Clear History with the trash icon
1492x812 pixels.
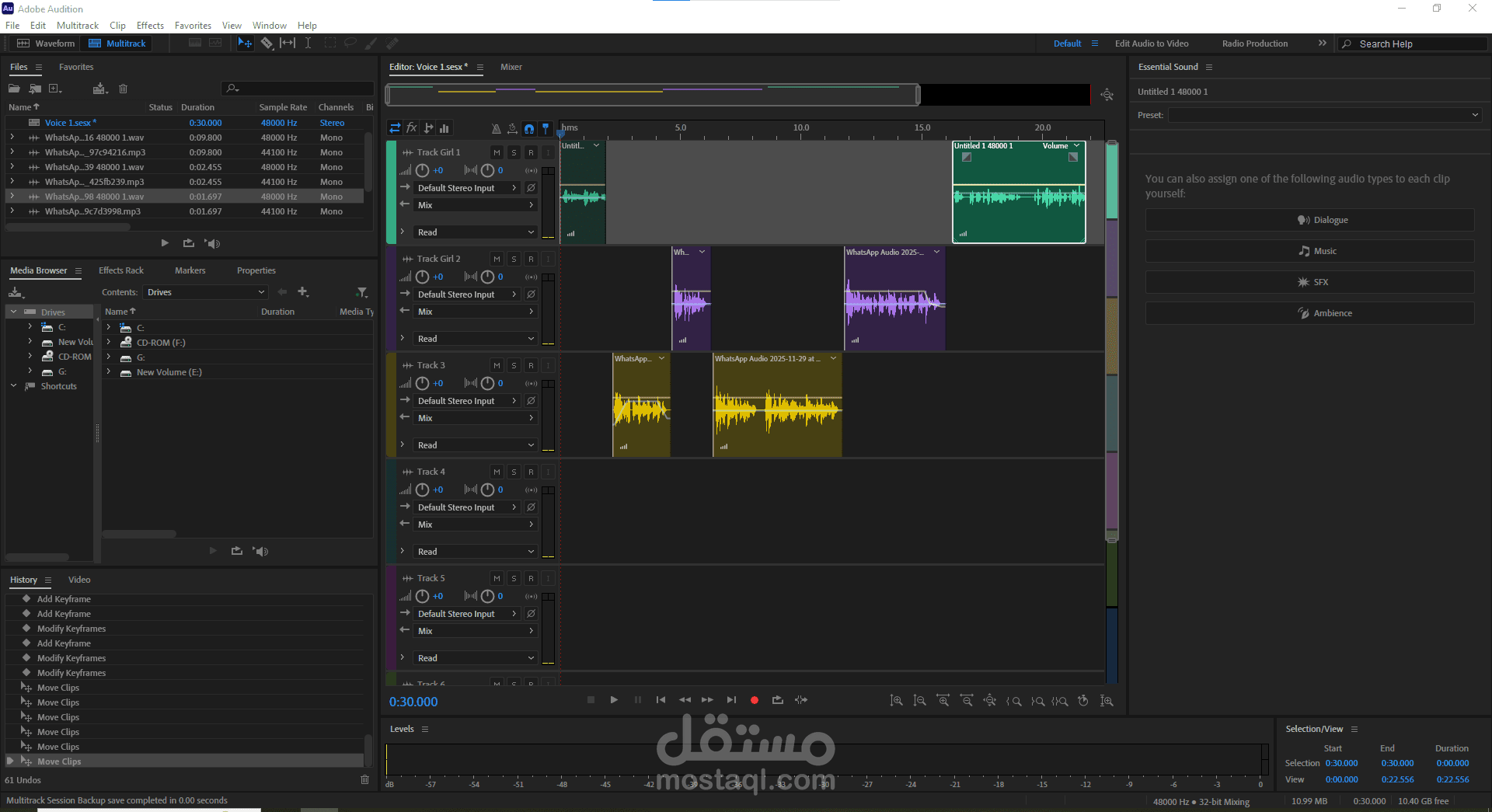click(x=364, y=779)
